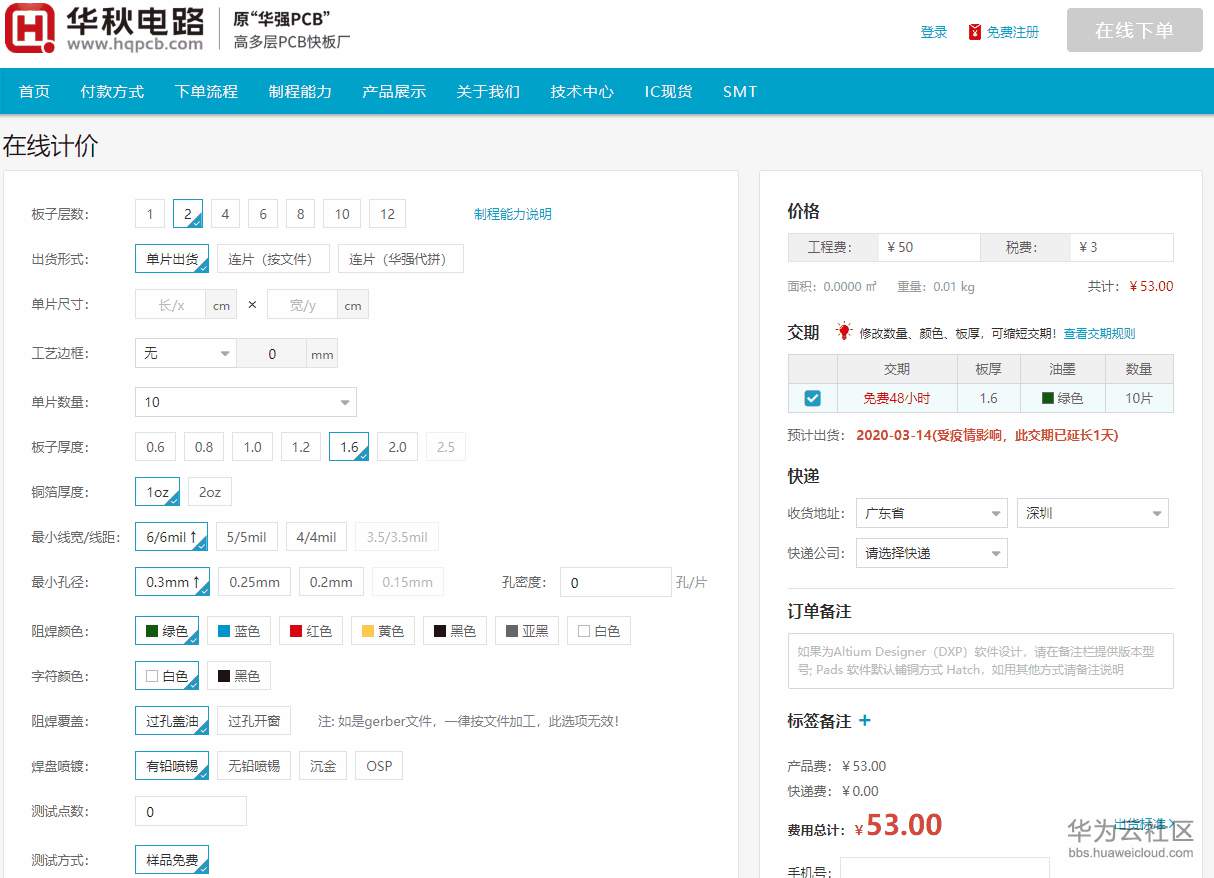Select 4/4mil minimum trace width

click(x=317, y=537)
